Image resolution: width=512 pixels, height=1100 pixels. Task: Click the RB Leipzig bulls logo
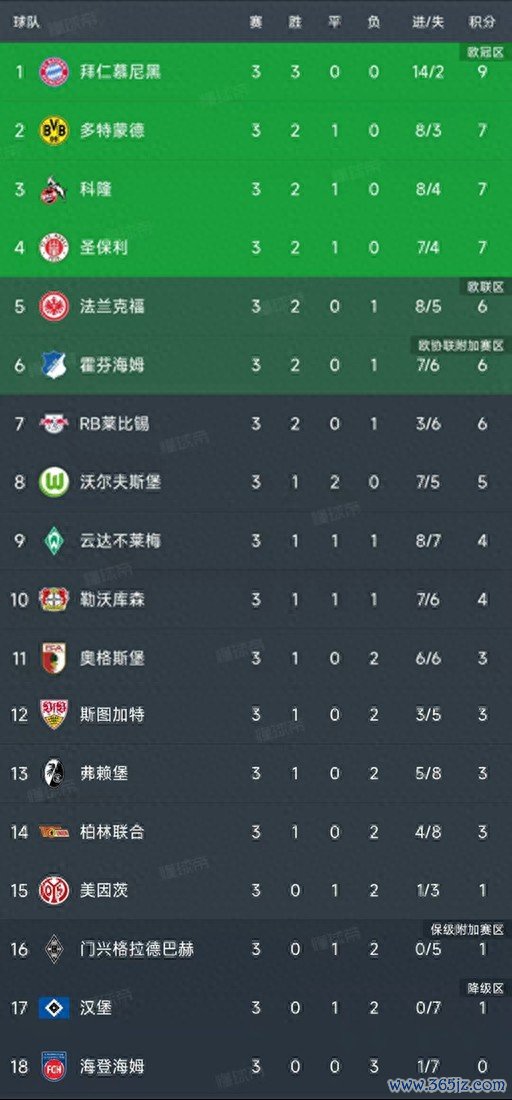click(x=54, y=423)
